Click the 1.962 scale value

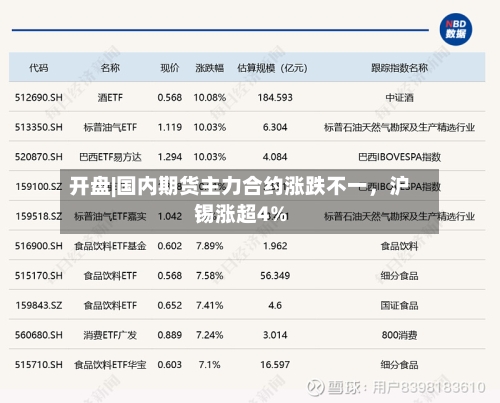[275, 246]
